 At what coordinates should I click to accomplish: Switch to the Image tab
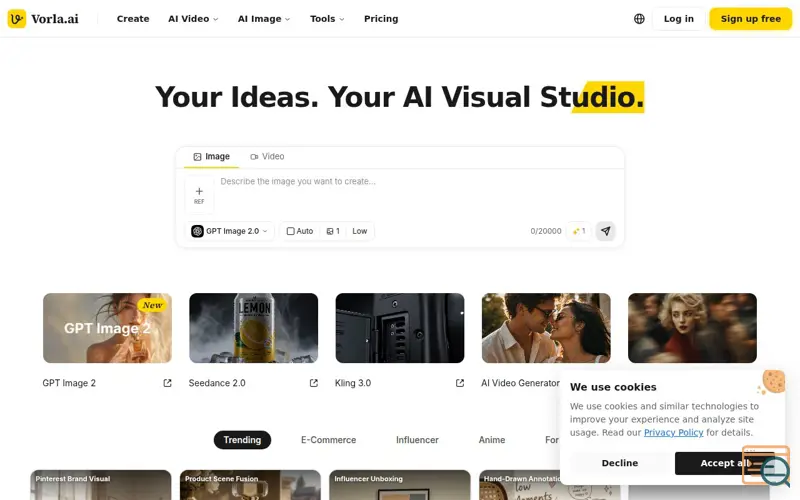211,157
